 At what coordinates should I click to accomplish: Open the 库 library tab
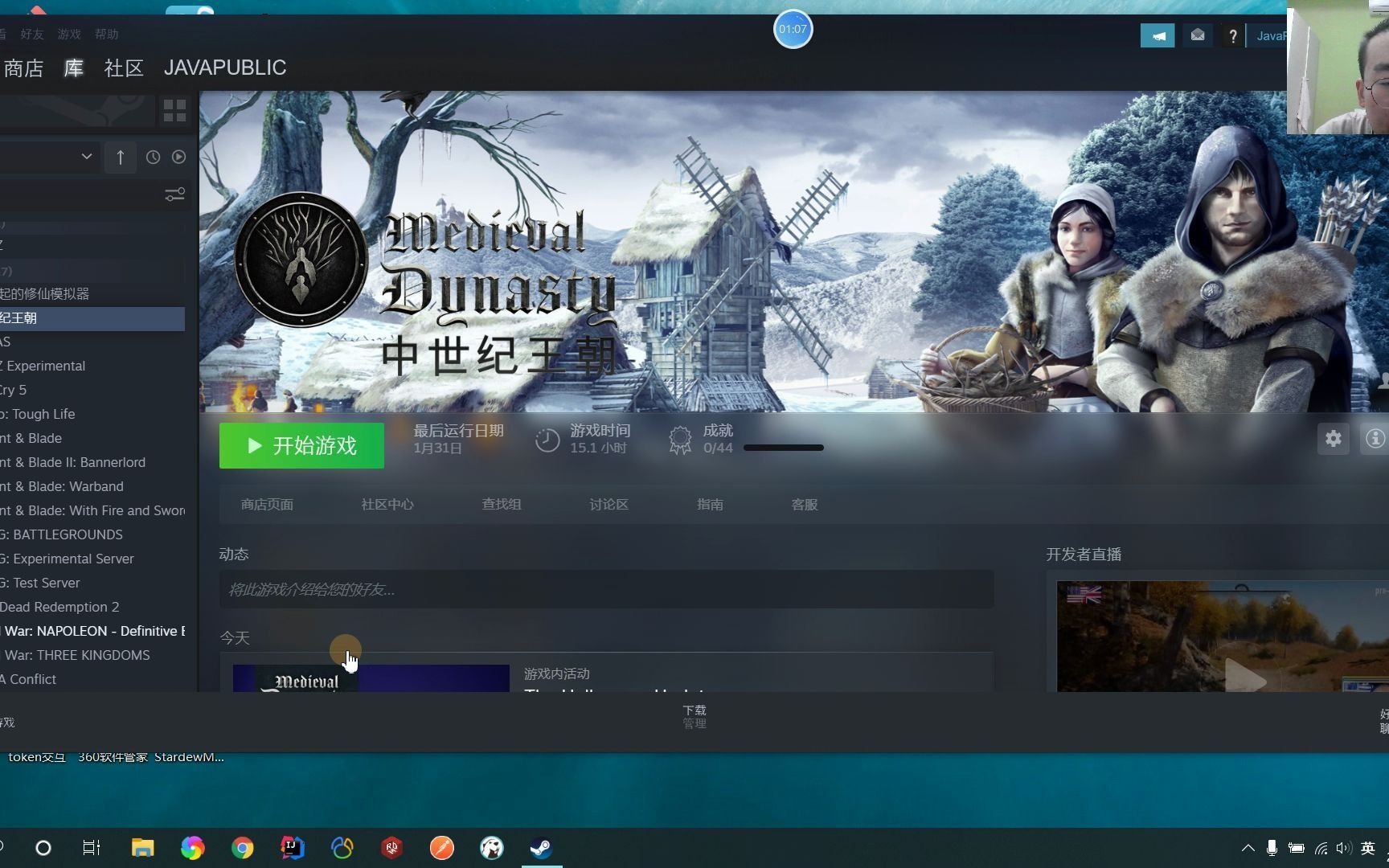pyautogui.click(x=74, y=68)
